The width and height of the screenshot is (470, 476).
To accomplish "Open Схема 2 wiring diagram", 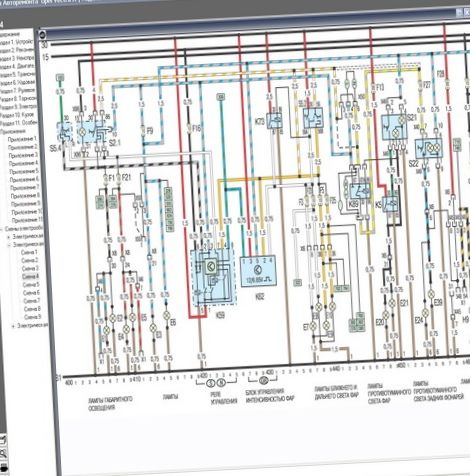I will (x=30, y=260).
